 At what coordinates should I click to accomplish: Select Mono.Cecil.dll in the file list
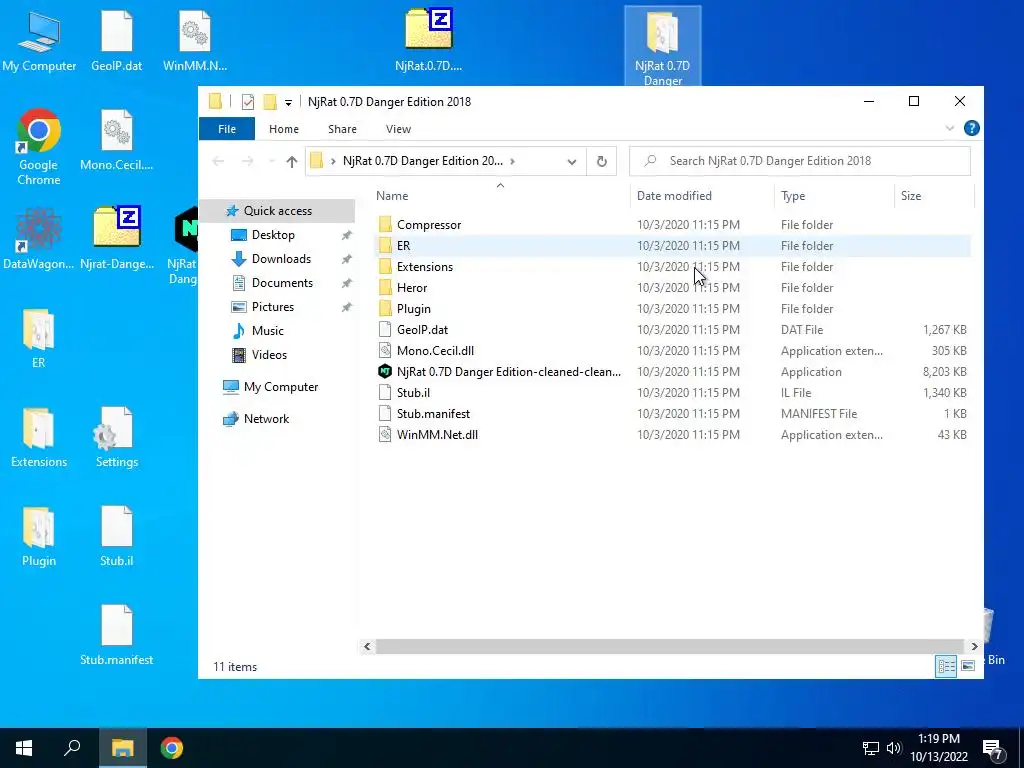pos(673,351)
